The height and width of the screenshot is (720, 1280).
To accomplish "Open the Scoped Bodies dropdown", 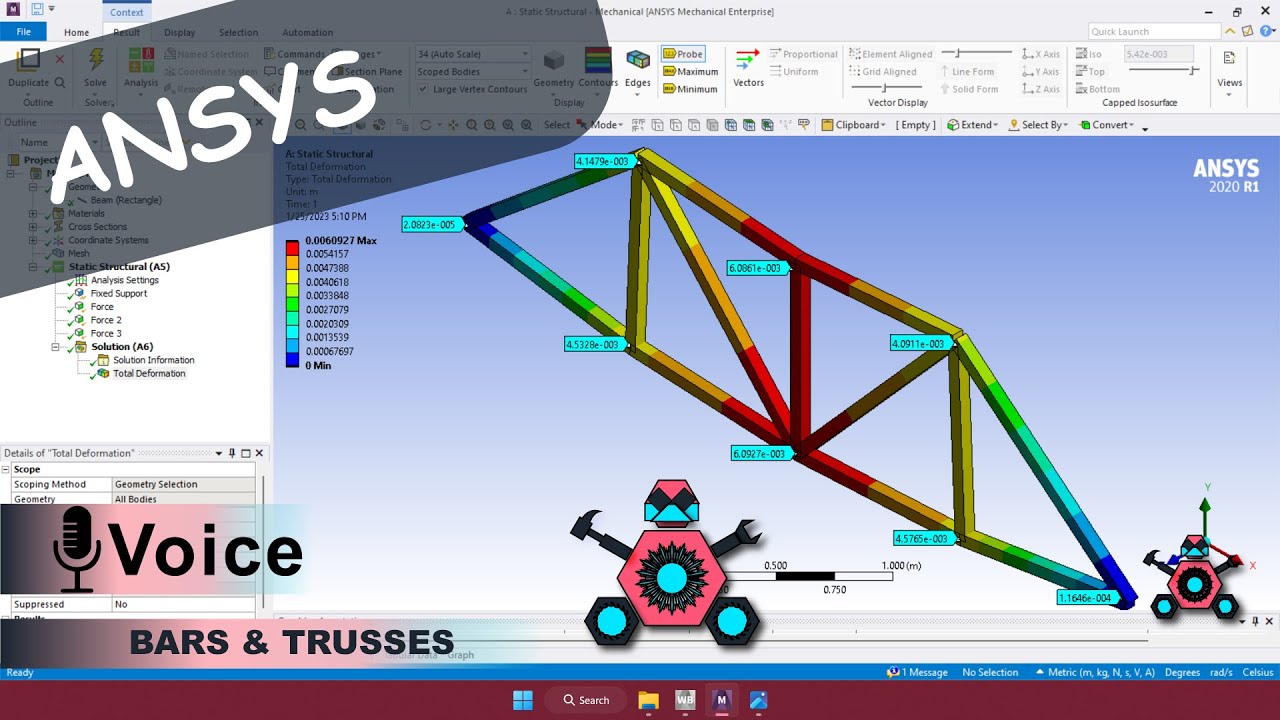I will [x=473, y=71].
